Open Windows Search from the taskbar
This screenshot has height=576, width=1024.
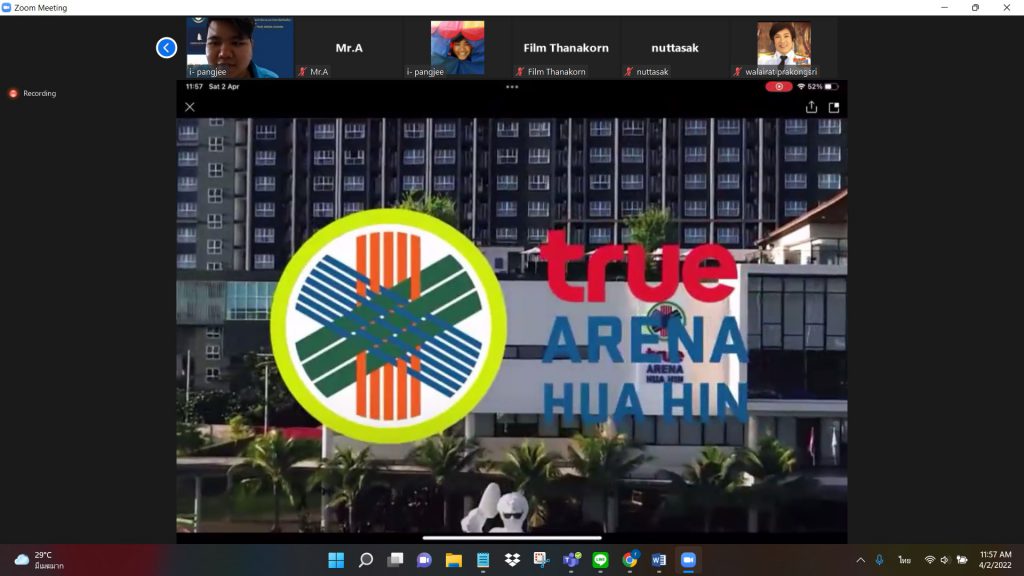tap(366, 560)
